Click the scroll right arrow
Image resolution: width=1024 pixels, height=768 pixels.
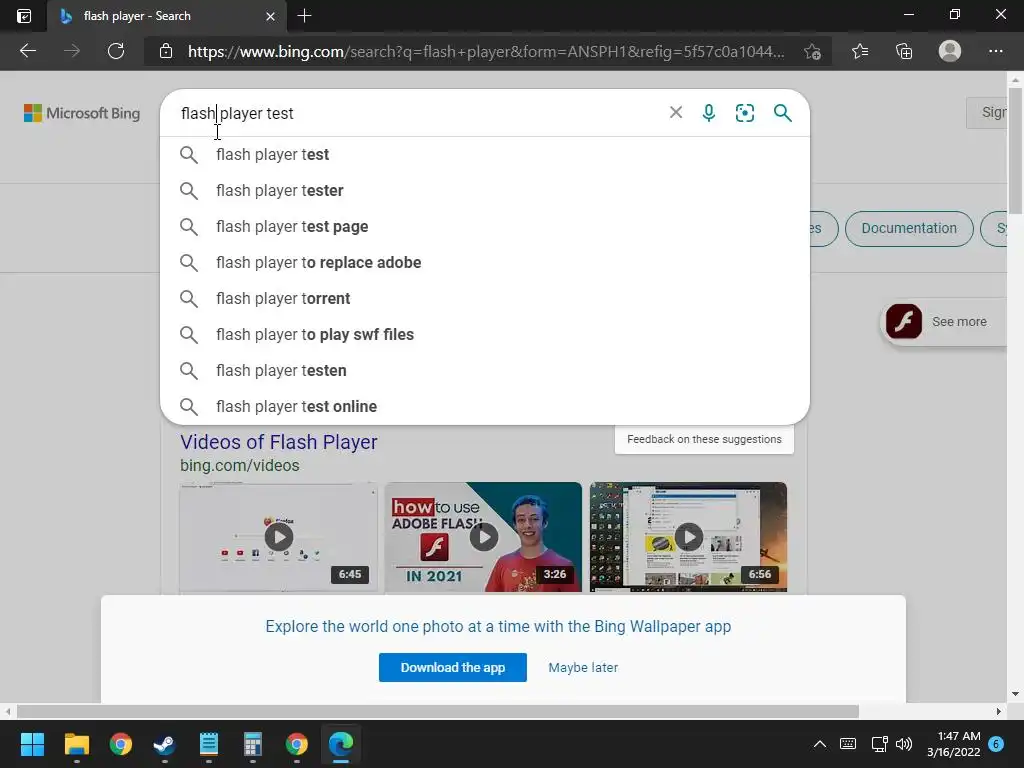(999, 711)
